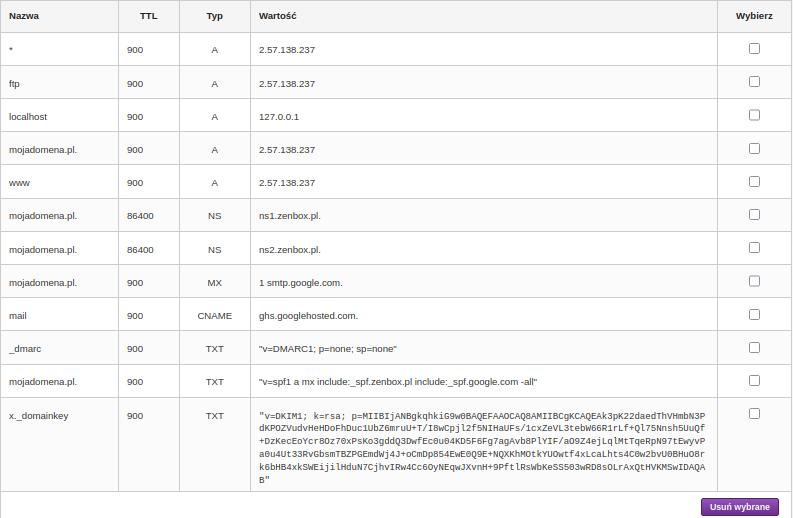Tick the _dmarc TXT record checkbox
The image size is (793, 518).
click(754, 347)
